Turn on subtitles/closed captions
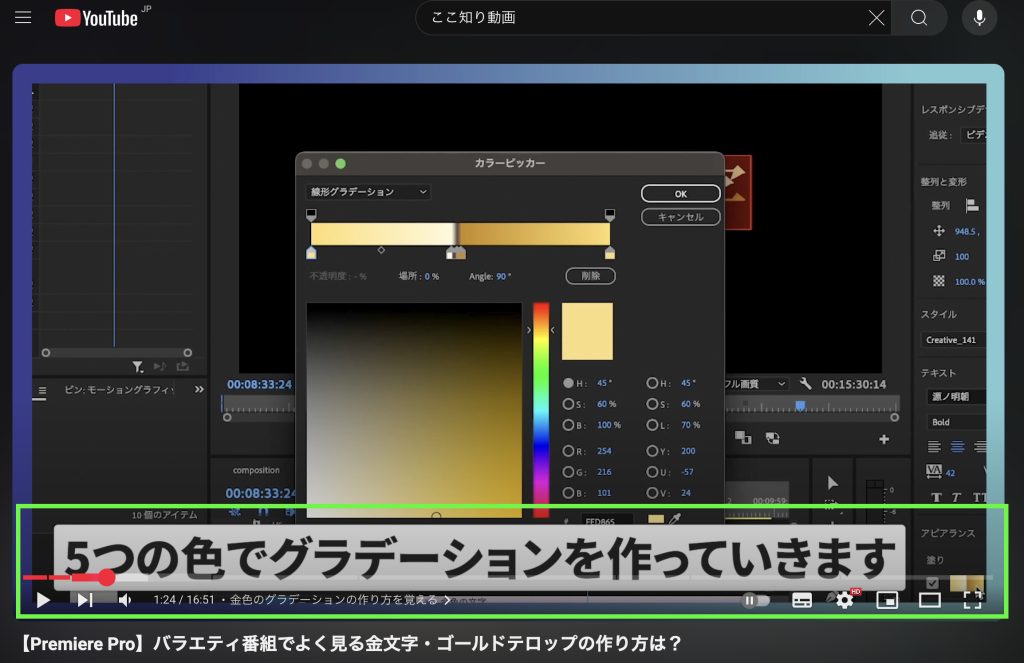 tap(802, 600)
